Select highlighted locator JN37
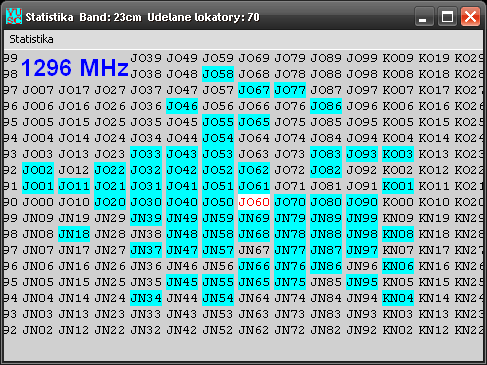The image size is (487, 365). click(x=146, y=250)
